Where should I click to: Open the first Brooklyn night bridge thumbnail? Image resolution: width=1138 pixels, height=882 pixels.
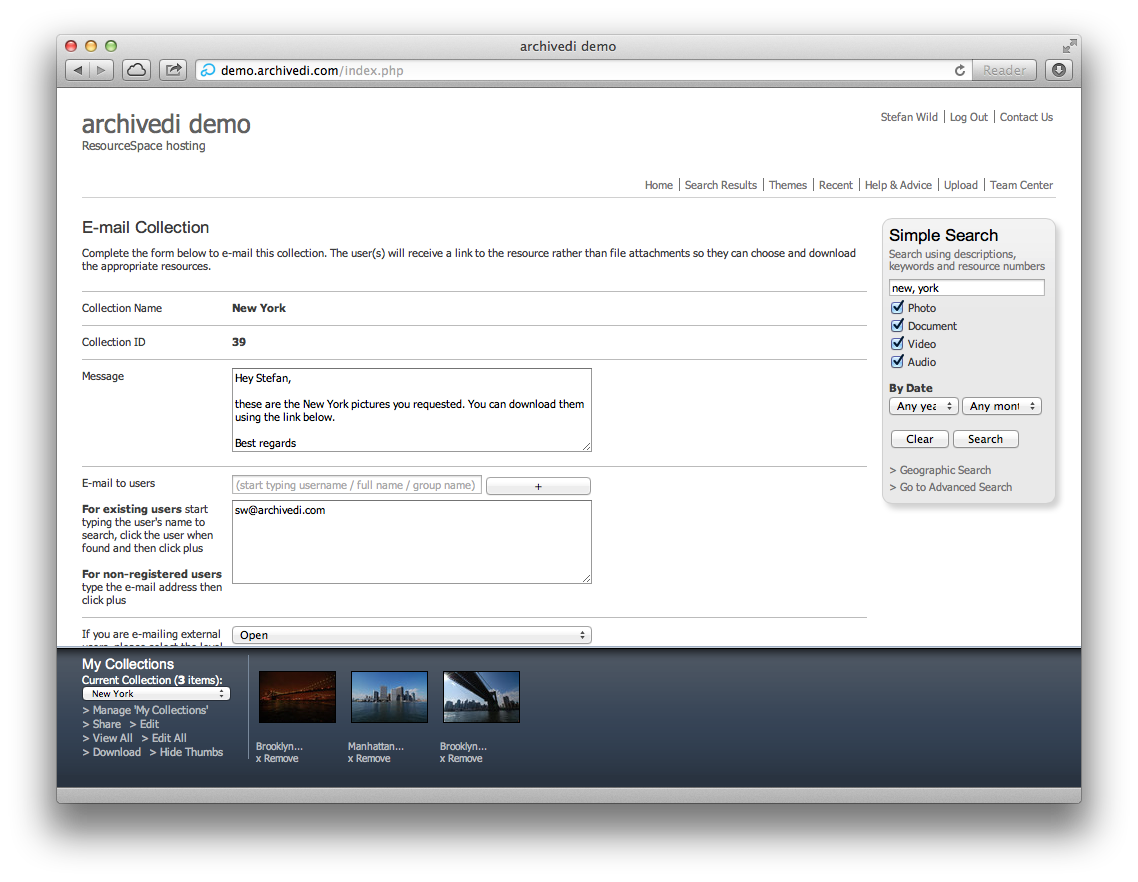pos(298,697)
